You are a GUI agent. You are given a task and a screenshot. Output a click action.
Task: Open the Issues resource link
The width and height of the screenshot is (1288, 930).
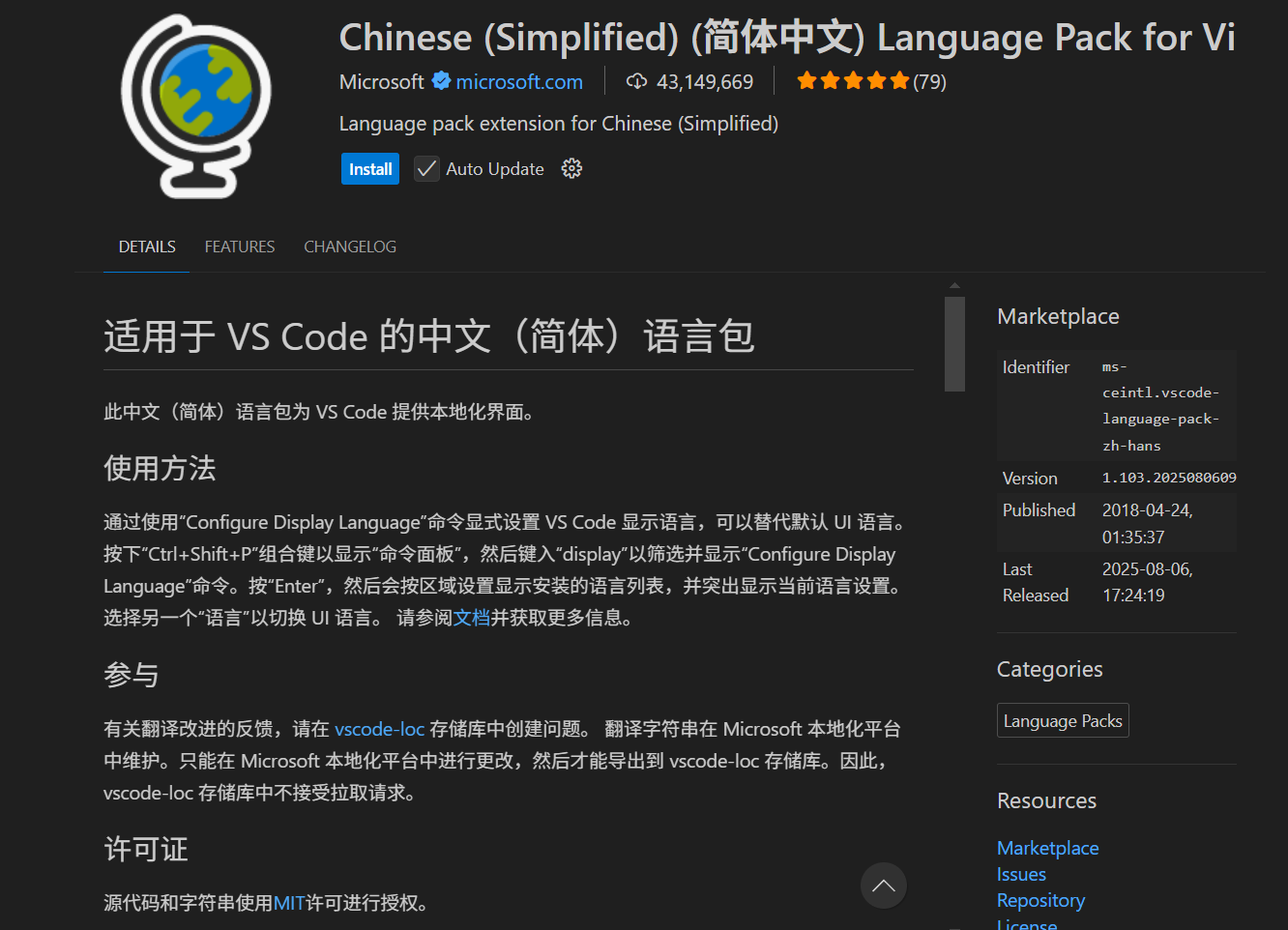1021,874
